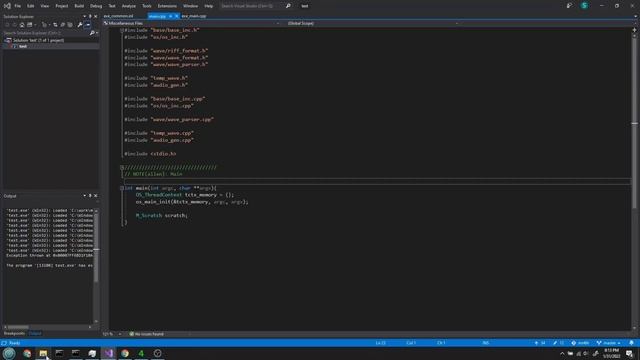Close the Solution Explorer panel

96,16
